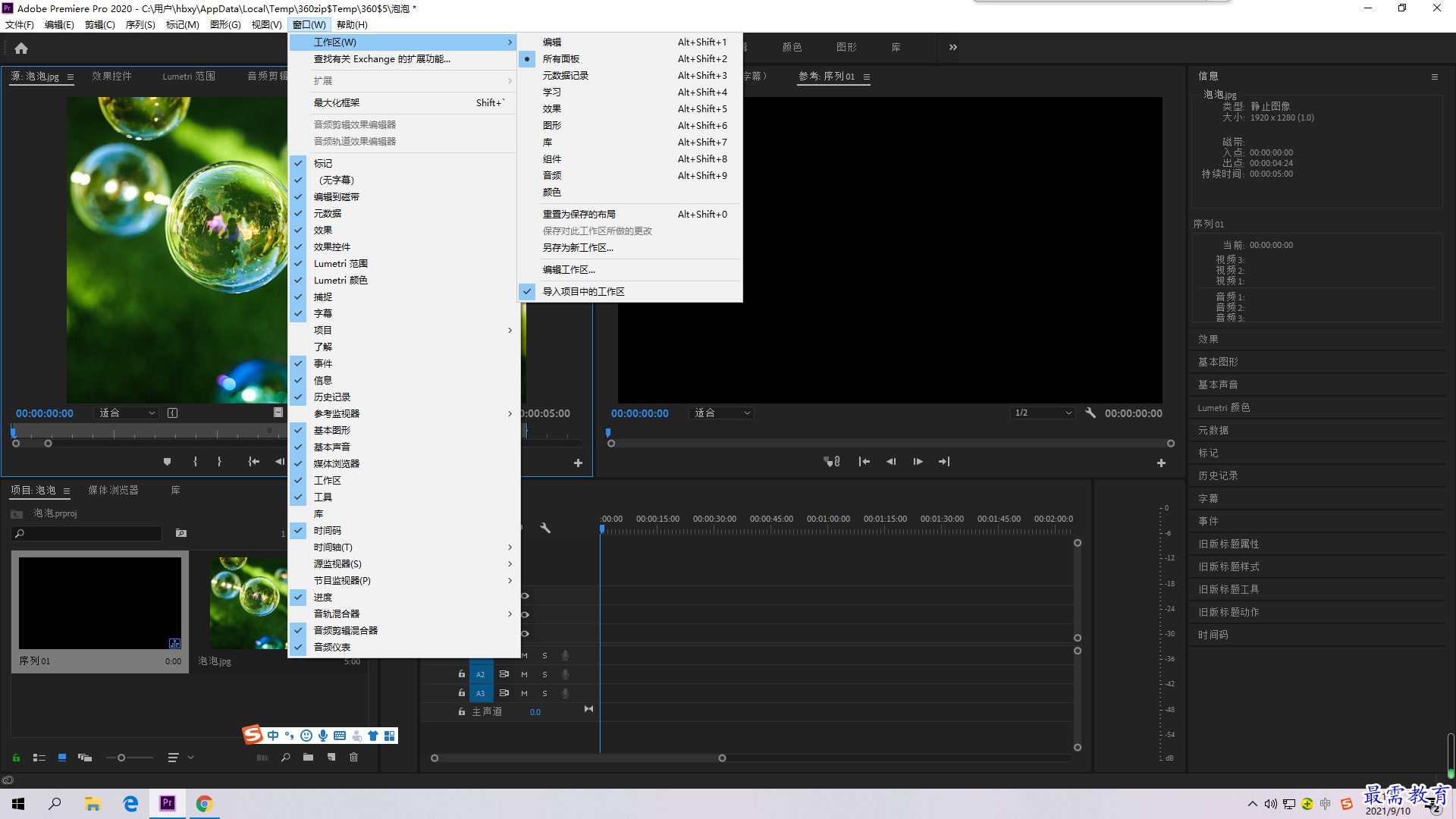This screenshot has width=1456, height=819.
Task: Click 编辑工作区... entry
Action: 629,270
